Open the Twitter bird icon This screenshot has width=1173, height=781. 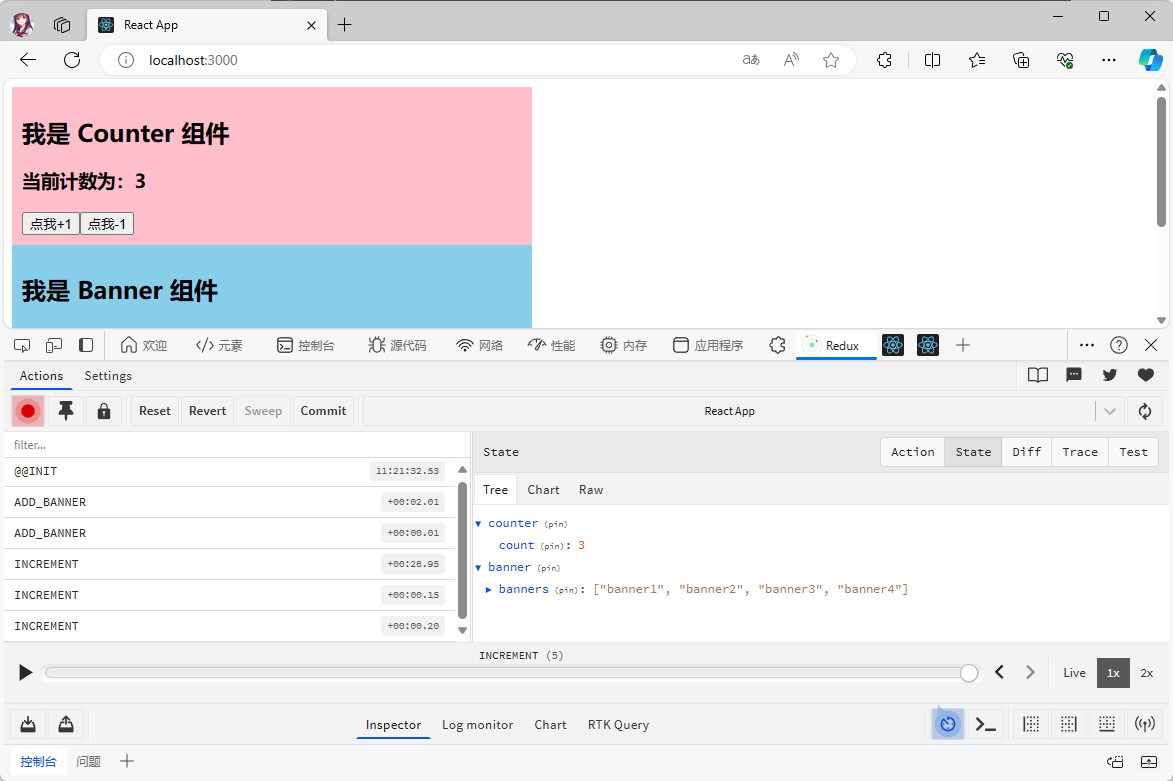point(1110,375)
